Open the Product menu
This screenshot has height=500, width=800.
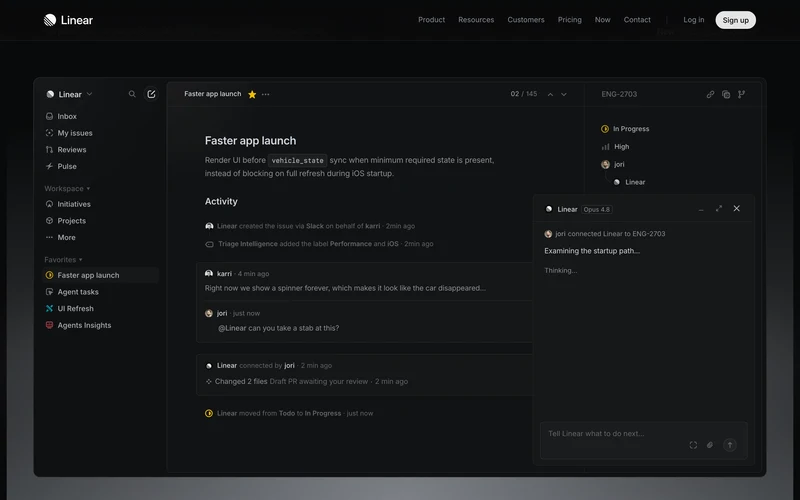pos(432,20)
